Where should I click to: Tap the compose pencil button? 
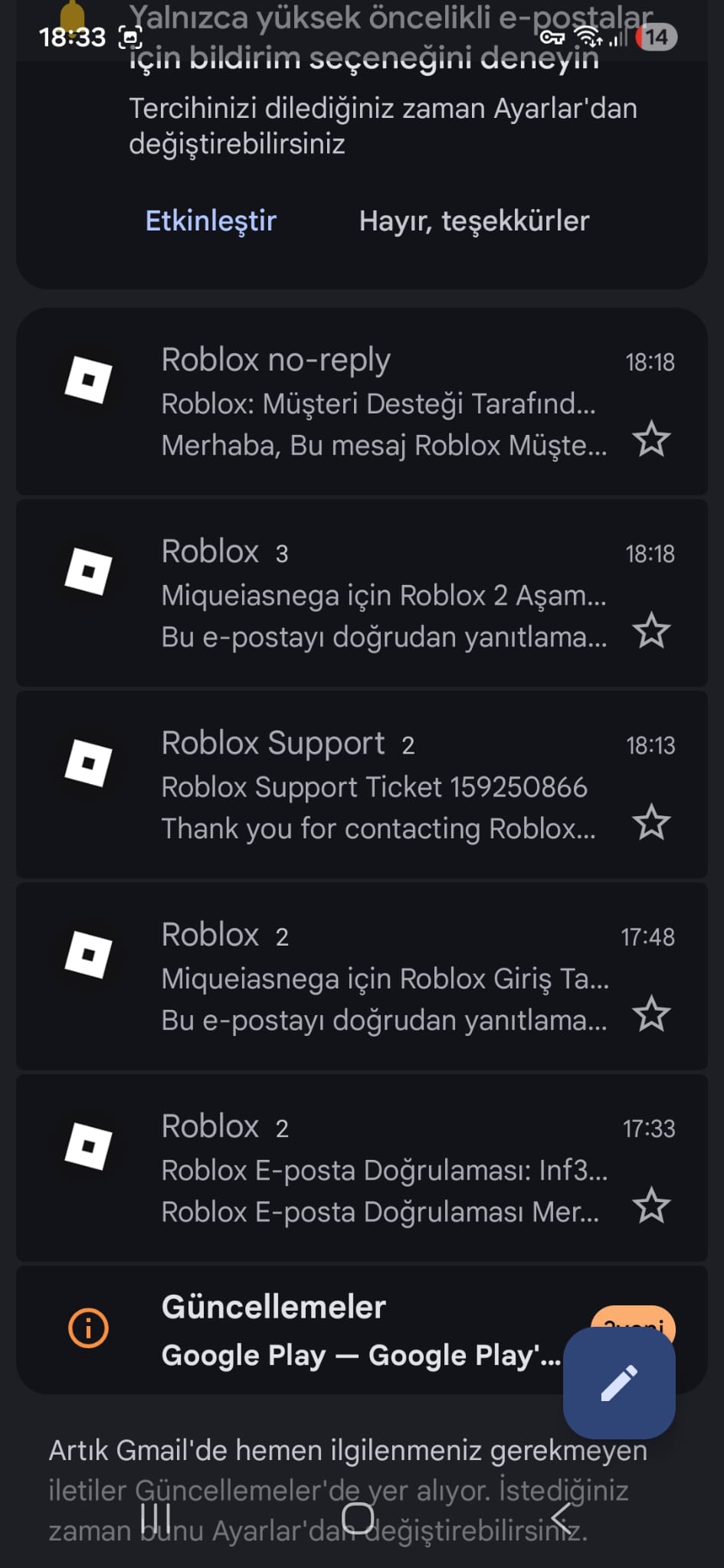click(x=619, y=1383)
